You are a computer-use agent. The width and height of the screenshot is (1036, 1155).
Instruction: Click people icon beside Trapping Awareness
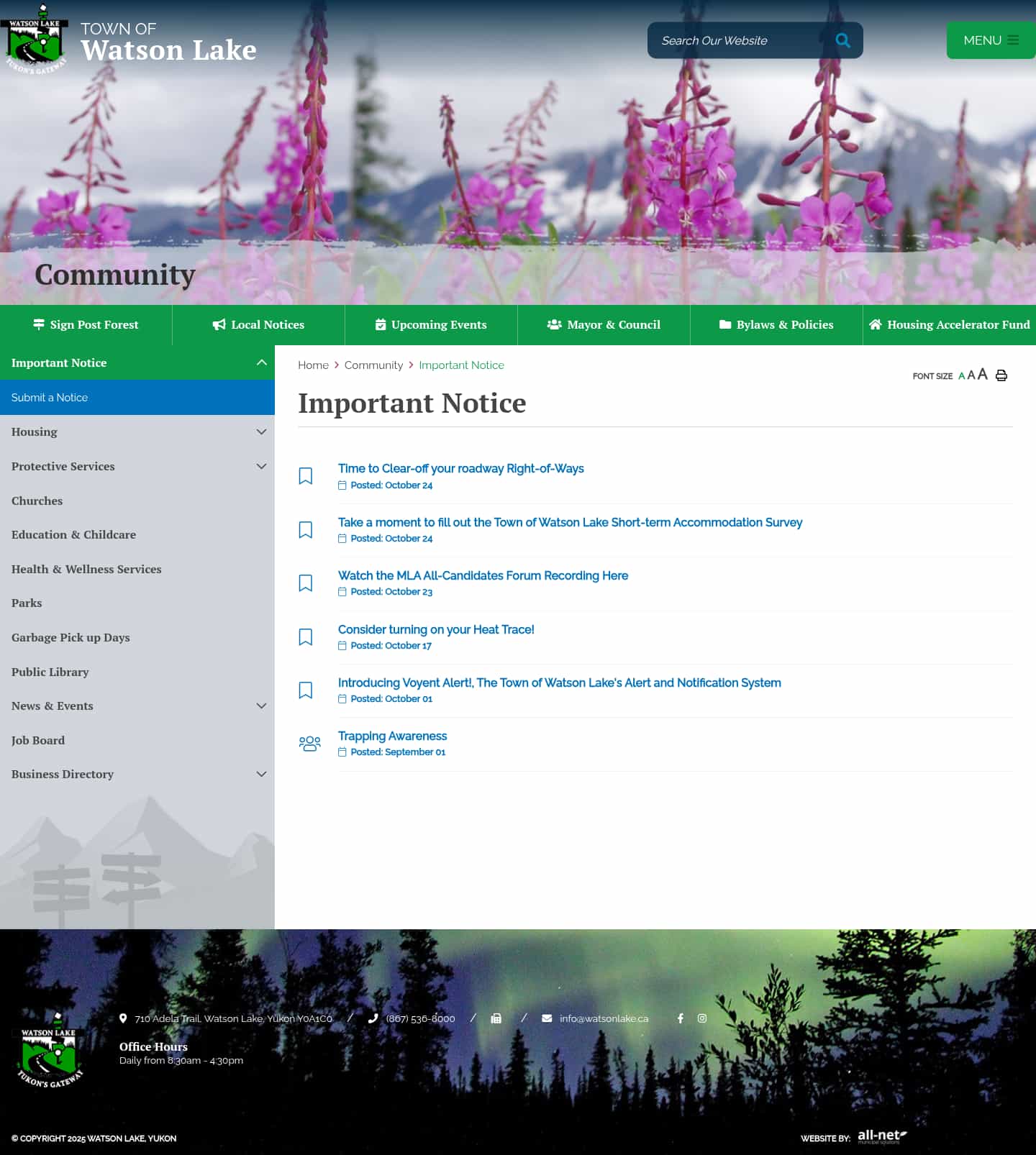(x=309, y=744)
